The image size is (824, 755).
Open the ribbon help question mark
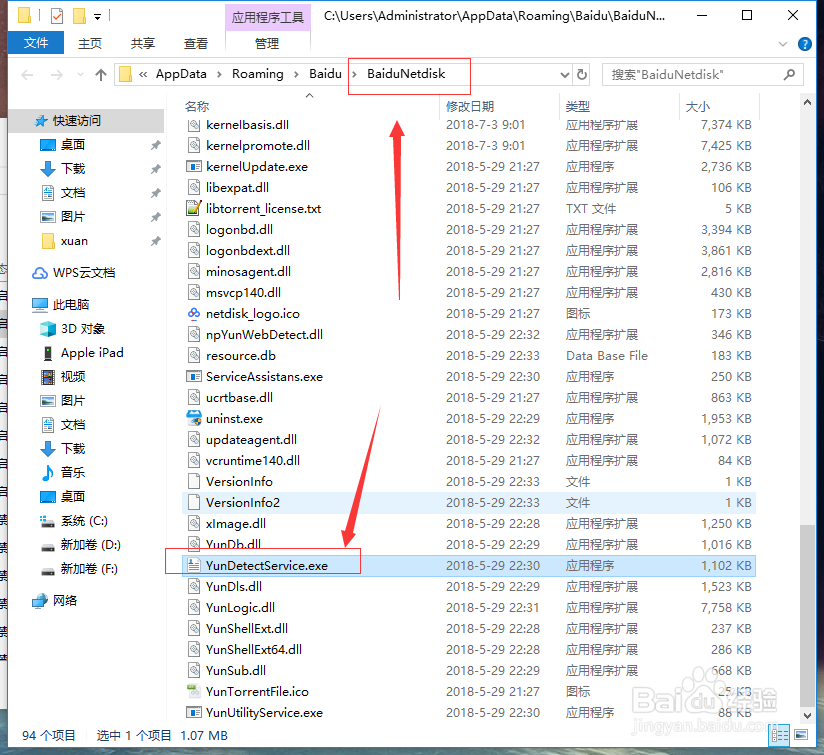[804, 44]
